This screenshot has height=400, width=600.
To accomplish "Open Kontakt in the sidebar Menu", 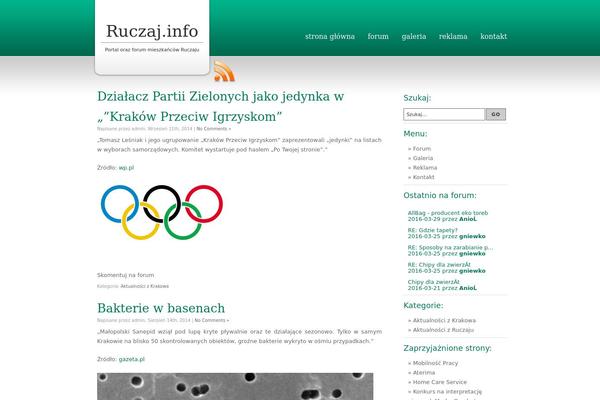I will [424, 177].
